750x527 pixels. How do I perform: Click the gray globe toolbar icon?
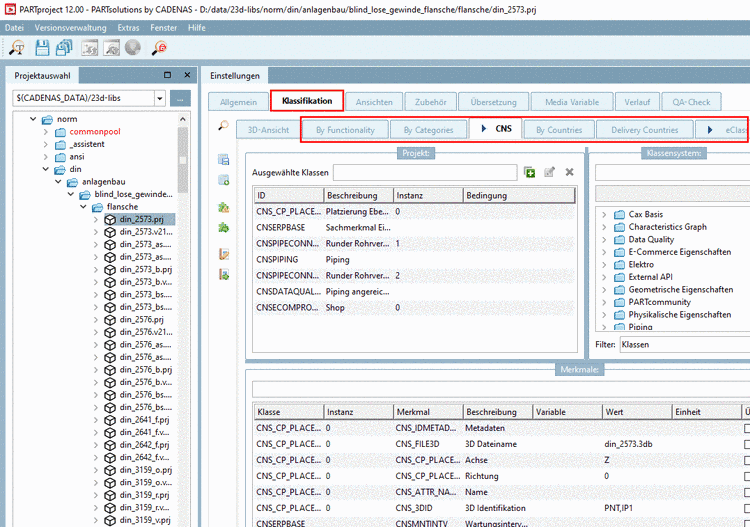click(x=132, y=47)
